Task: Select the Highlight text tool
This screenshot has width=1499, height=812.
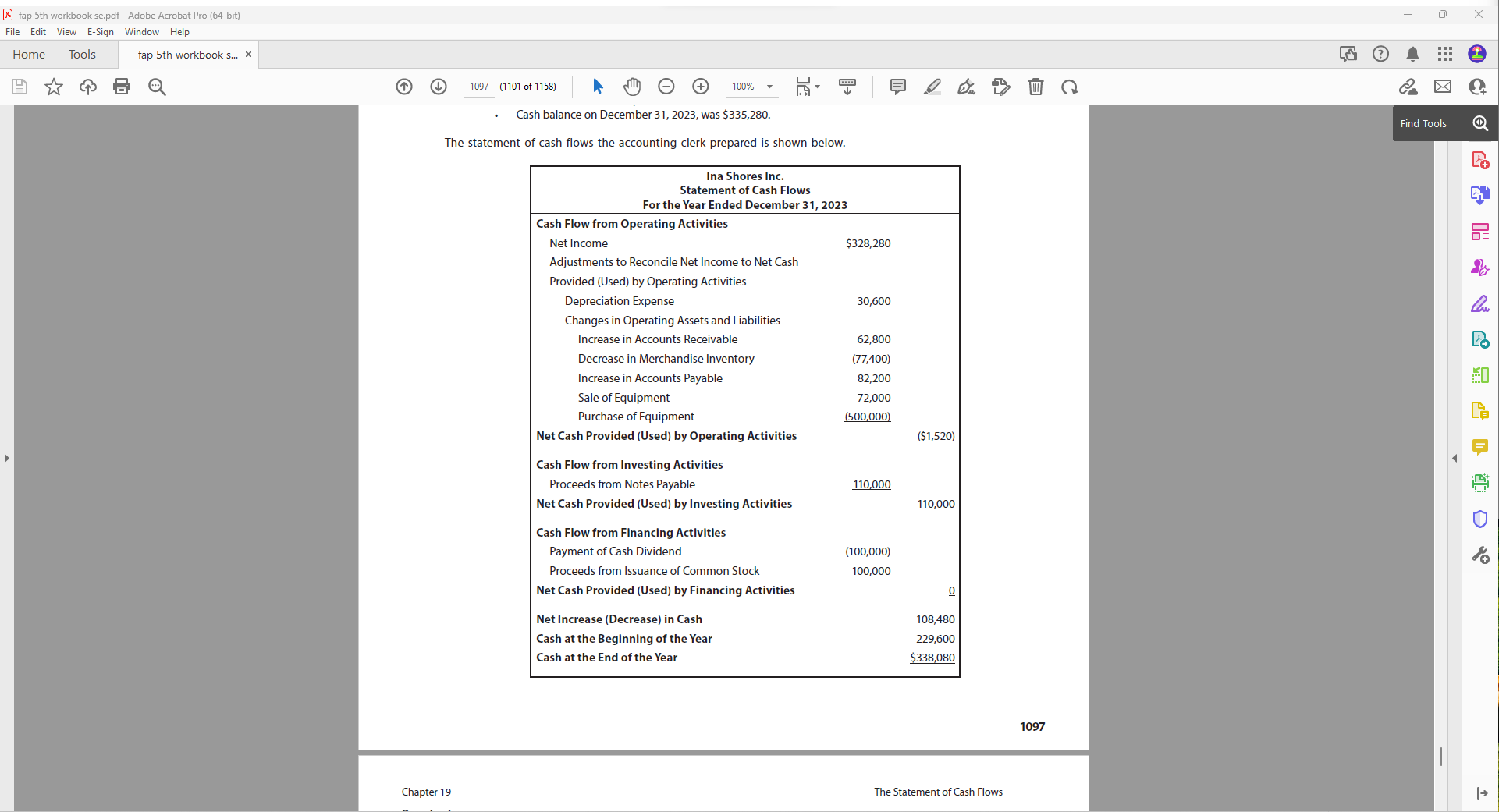Action: (x=932, y=87)
